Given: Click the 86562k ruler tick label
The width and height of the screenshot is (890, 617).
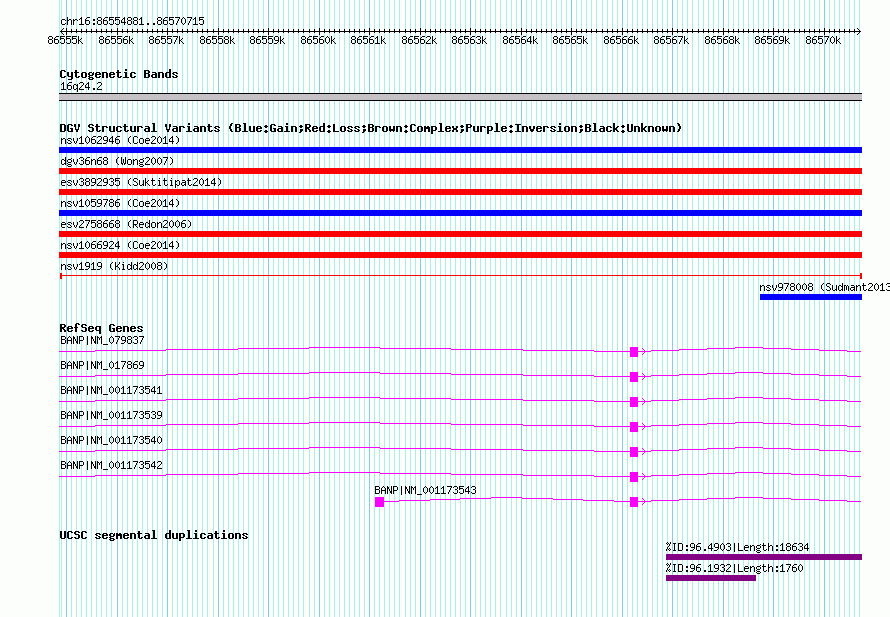Looking at the screenshot, I should 419,40.
